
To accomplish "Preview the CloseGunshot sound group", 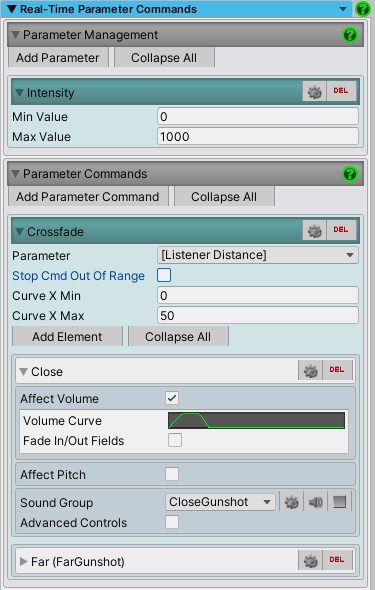I will tap(316, 502).
